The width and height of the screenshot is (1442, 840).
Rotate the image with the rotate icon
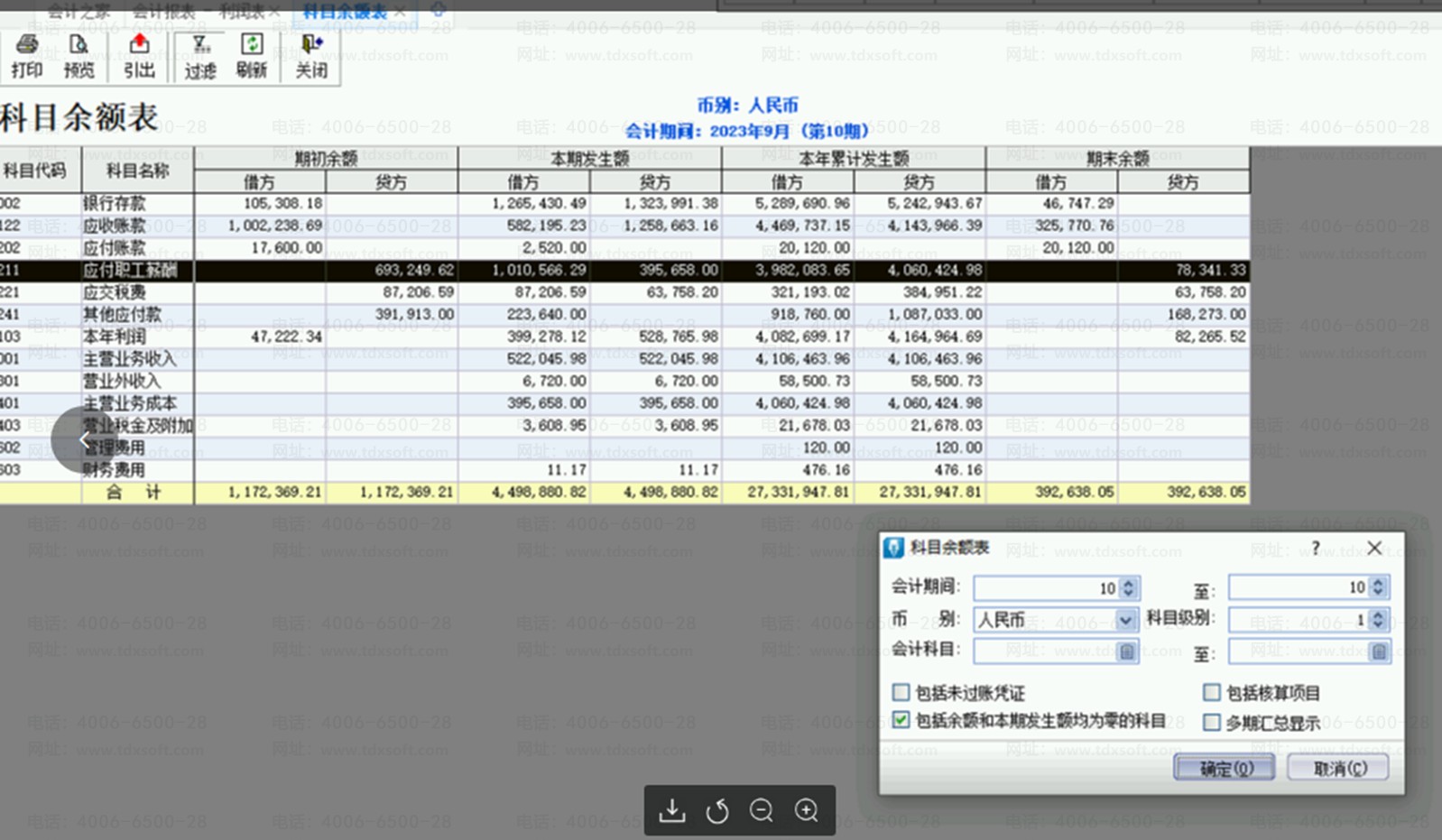(x=717, y=811)
